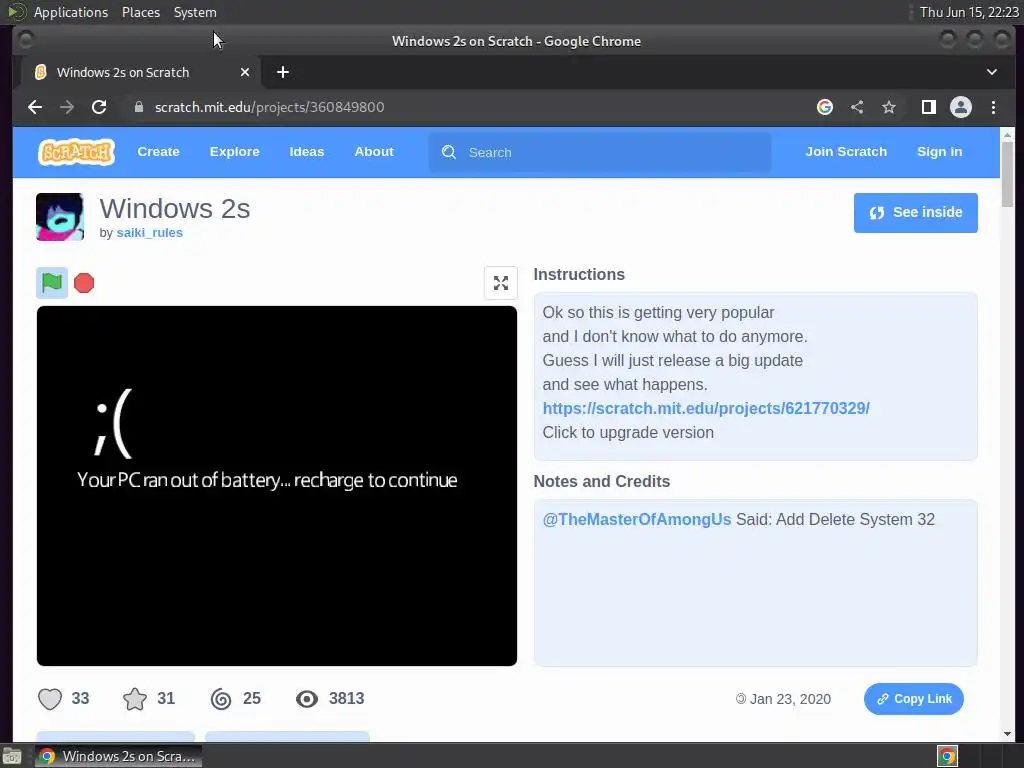
Task: Open the Places menu
Action: (x=141, y=12)
